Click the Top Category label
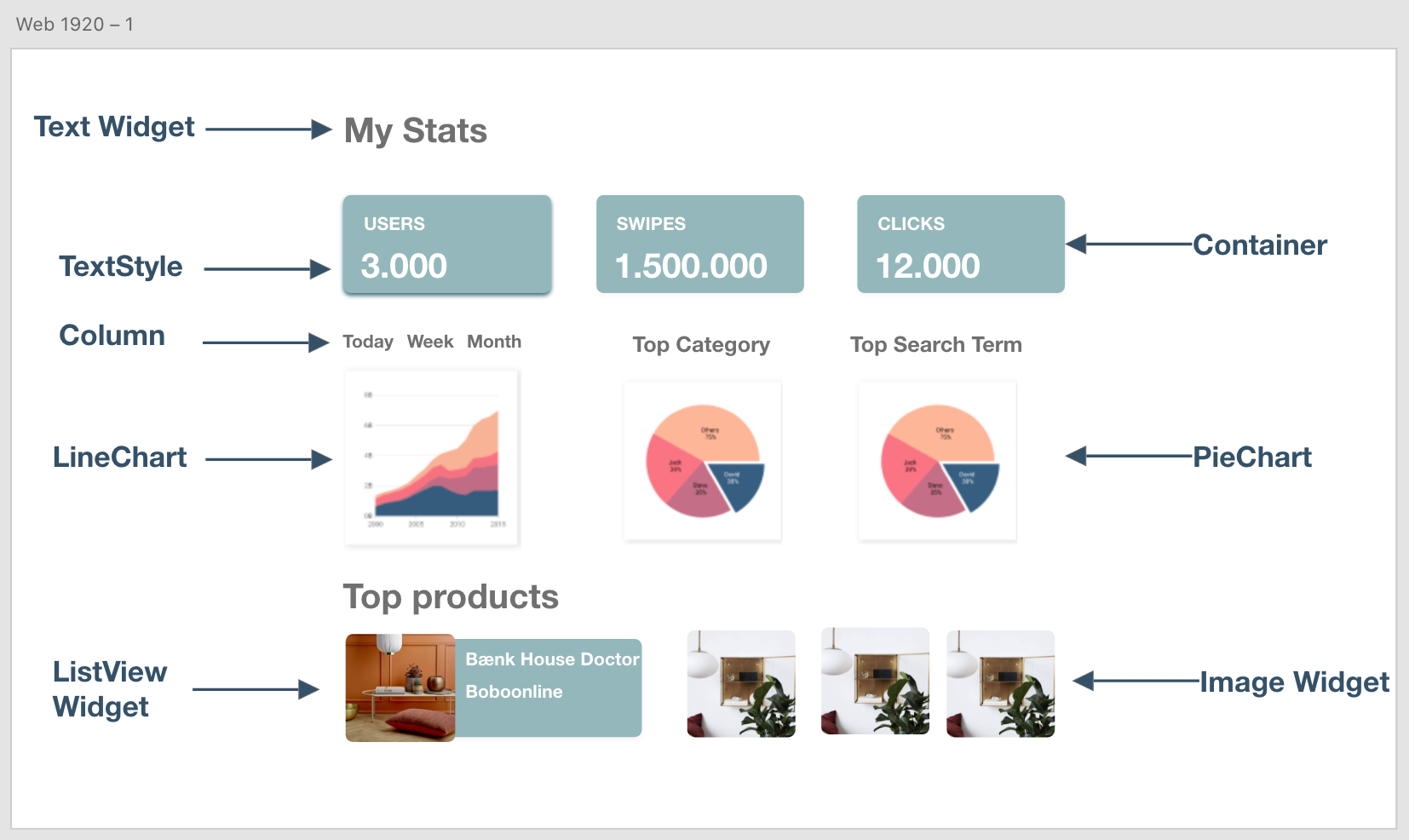Image resolution: width=1409 pixels, height=840 pixels. pos(701,345)
